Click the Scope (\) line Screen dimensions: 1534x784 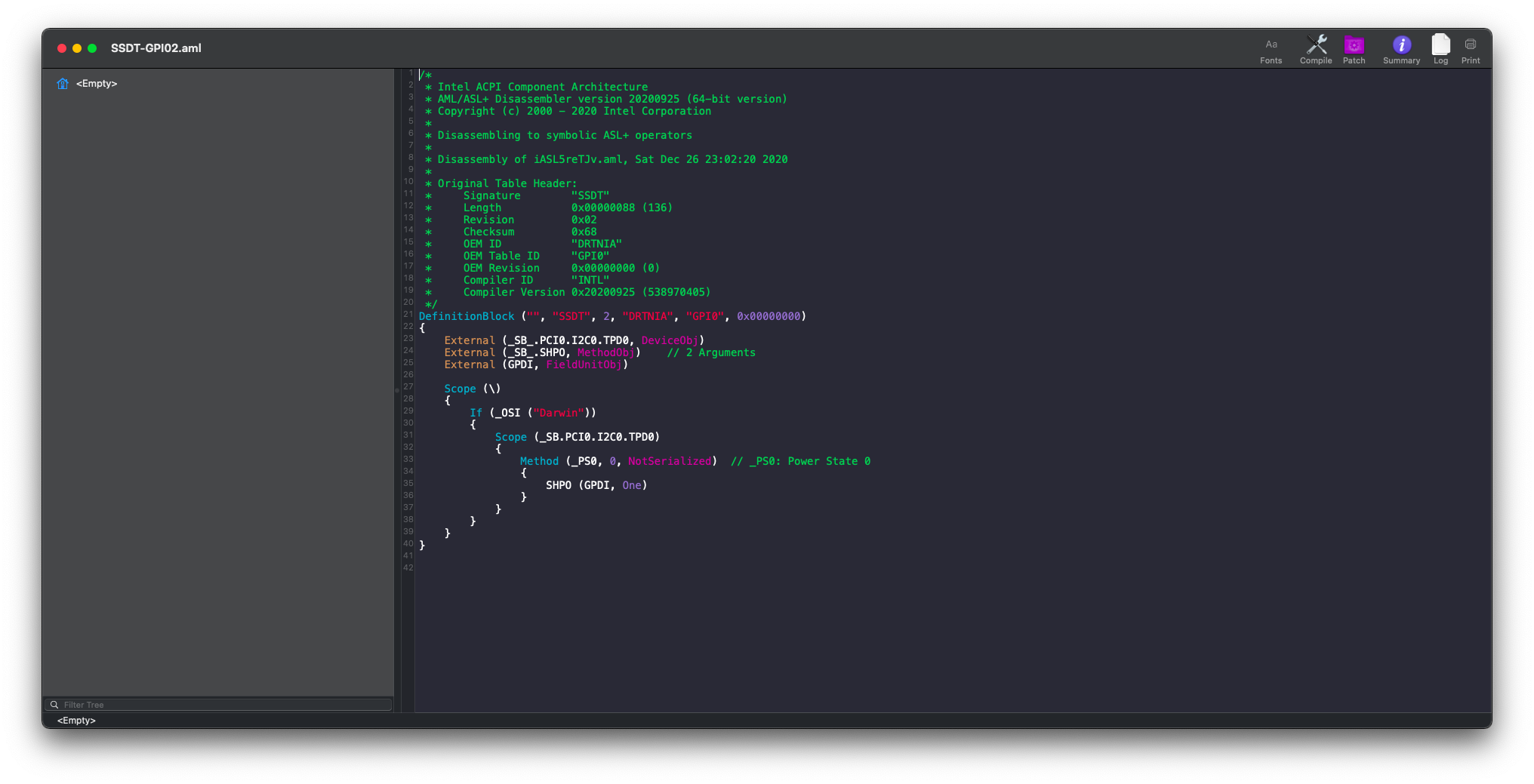click(473, 389)
